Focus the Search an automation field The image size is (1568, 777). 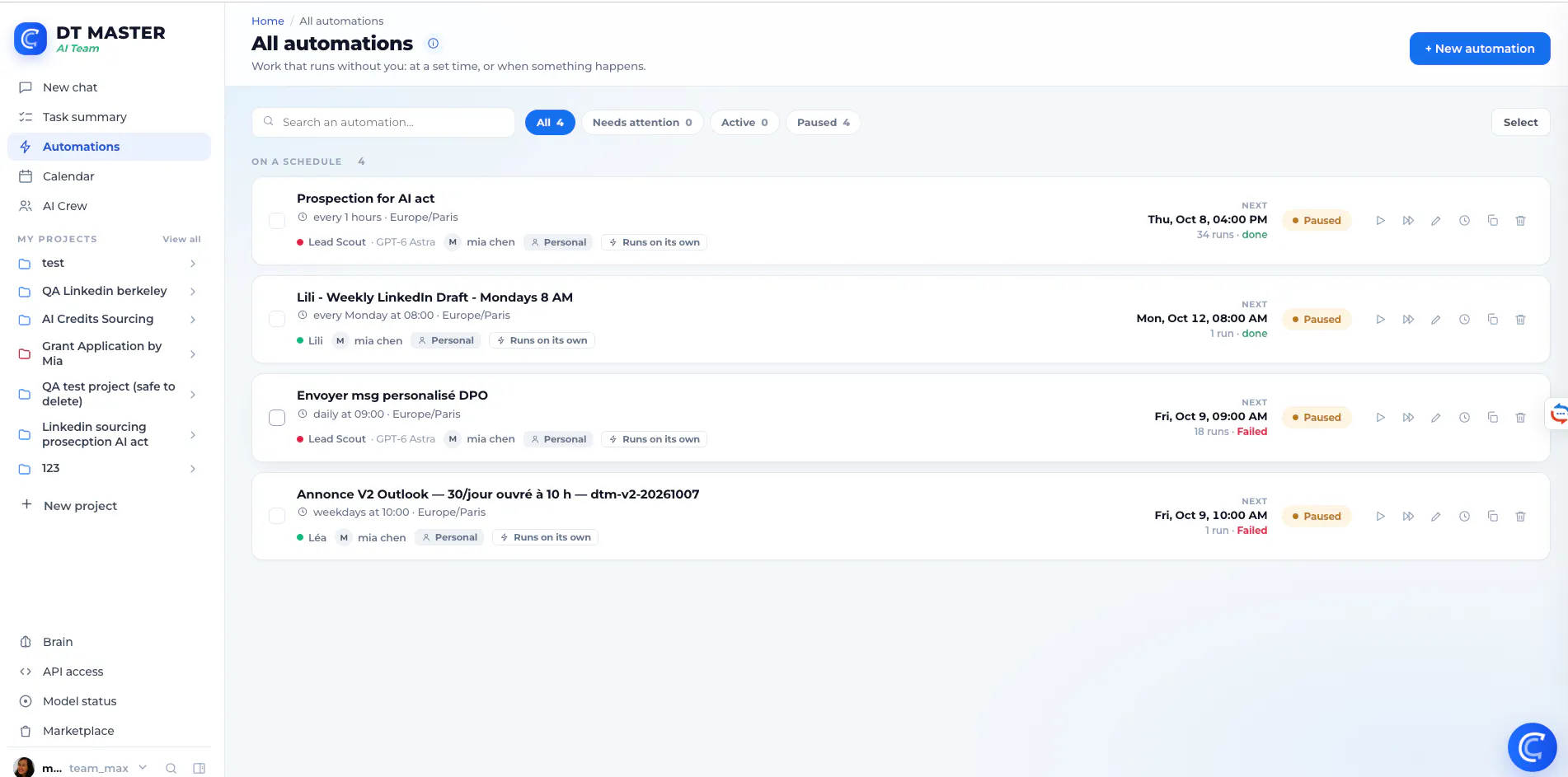383,123
